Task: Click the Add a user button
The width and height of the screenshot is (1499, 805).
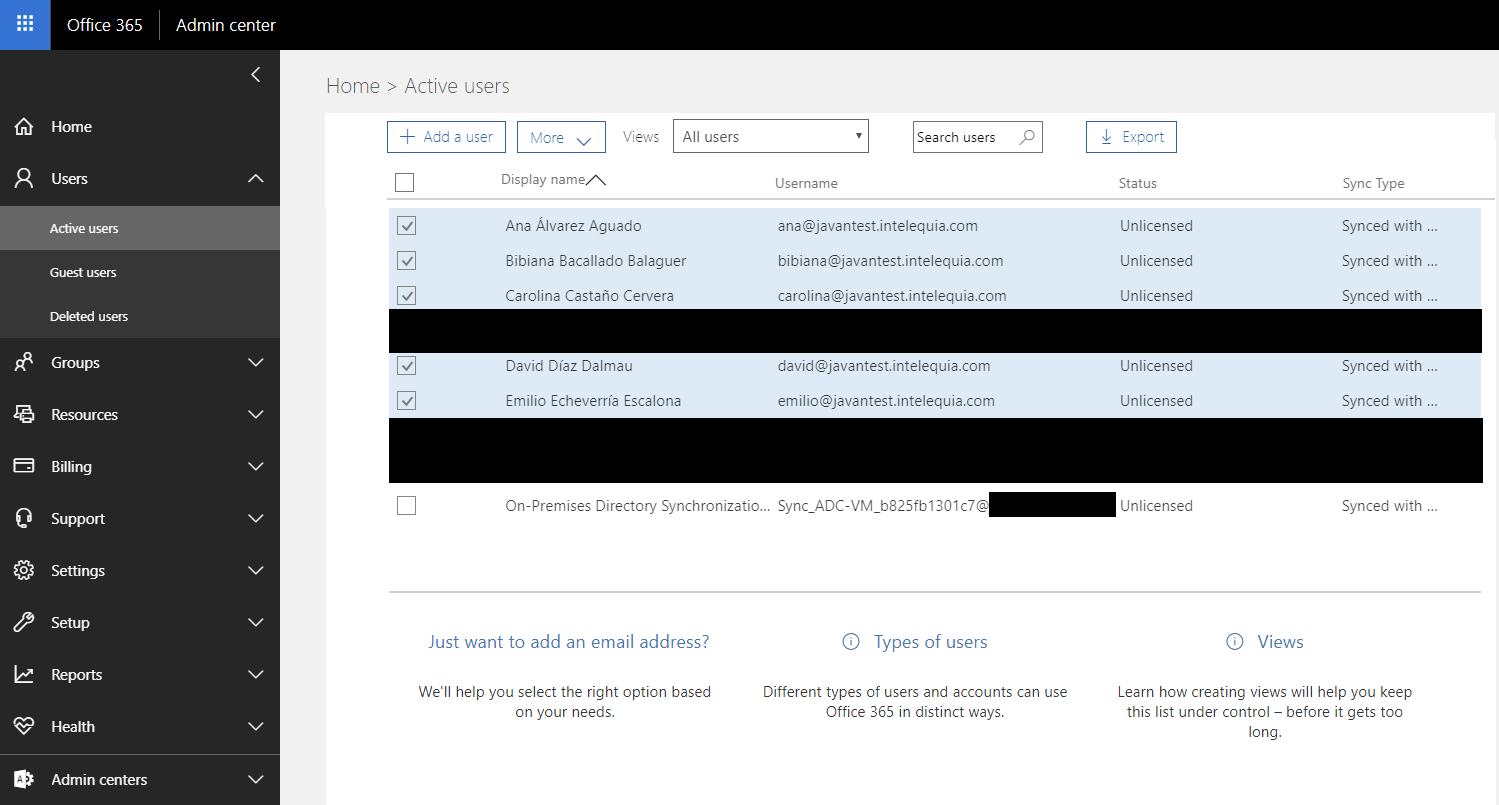Action: [x=446, y=136]
